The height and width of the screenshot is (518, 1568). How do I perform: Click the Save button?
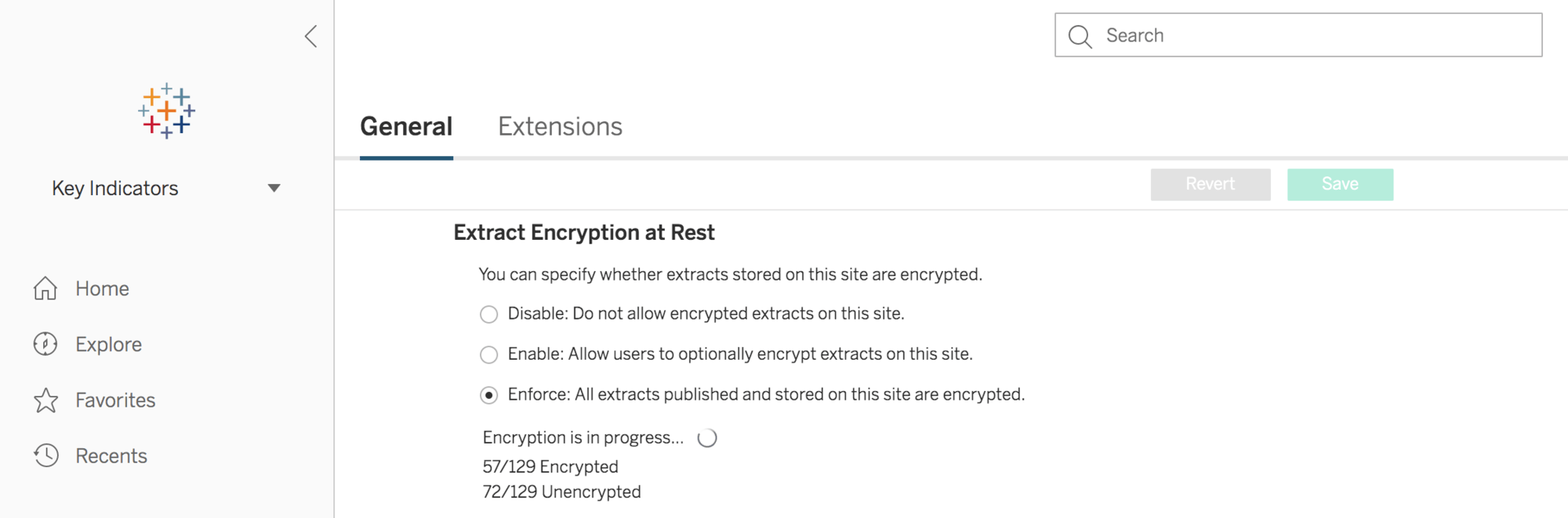click(x=1340, y=184)
